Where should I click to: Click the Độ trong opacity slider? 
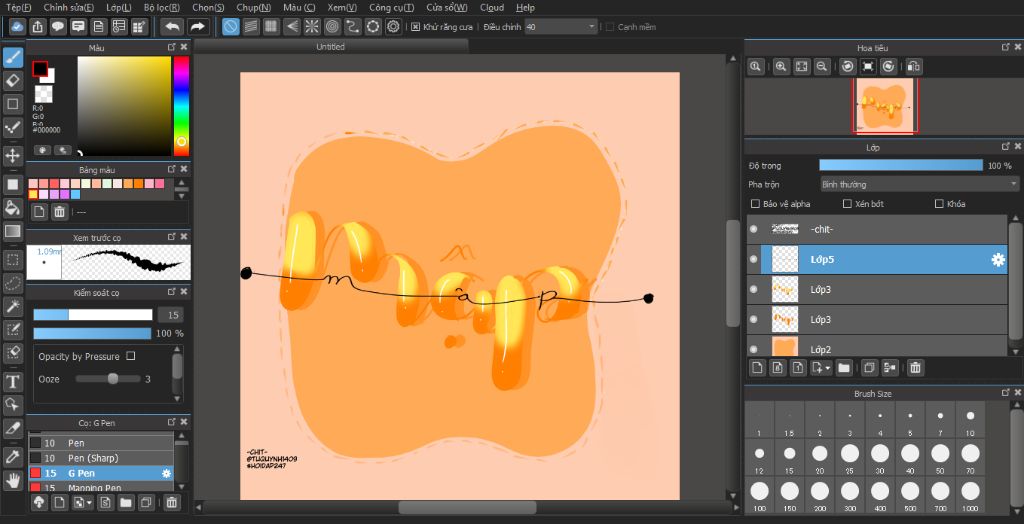pyautogui.click(x=901, y=165)
